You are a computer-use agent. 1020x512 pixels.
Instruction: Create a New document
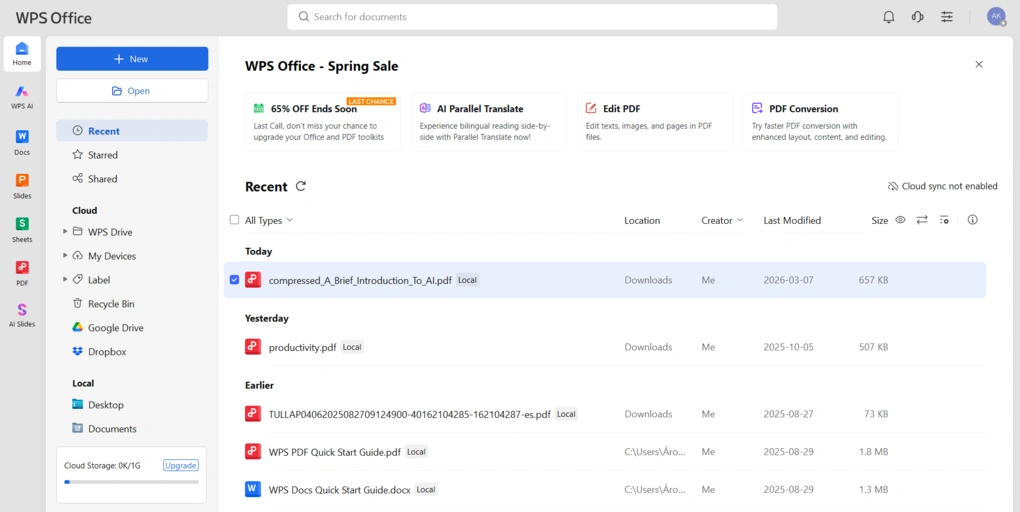(x=132, y=59)
